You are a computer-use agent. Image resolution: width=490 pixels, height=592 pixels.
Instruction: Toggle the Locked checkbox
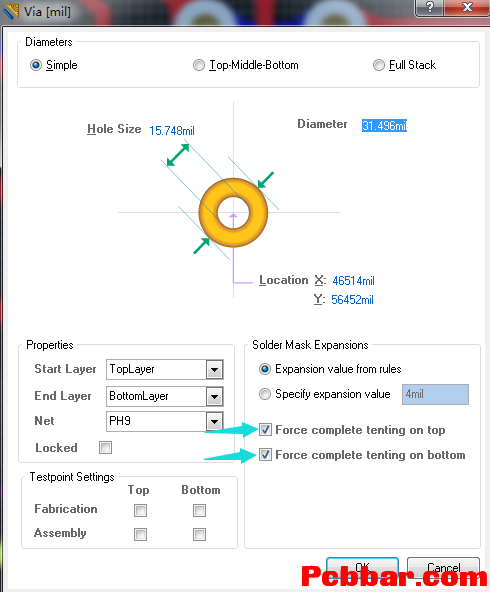[x=105, y=448]
